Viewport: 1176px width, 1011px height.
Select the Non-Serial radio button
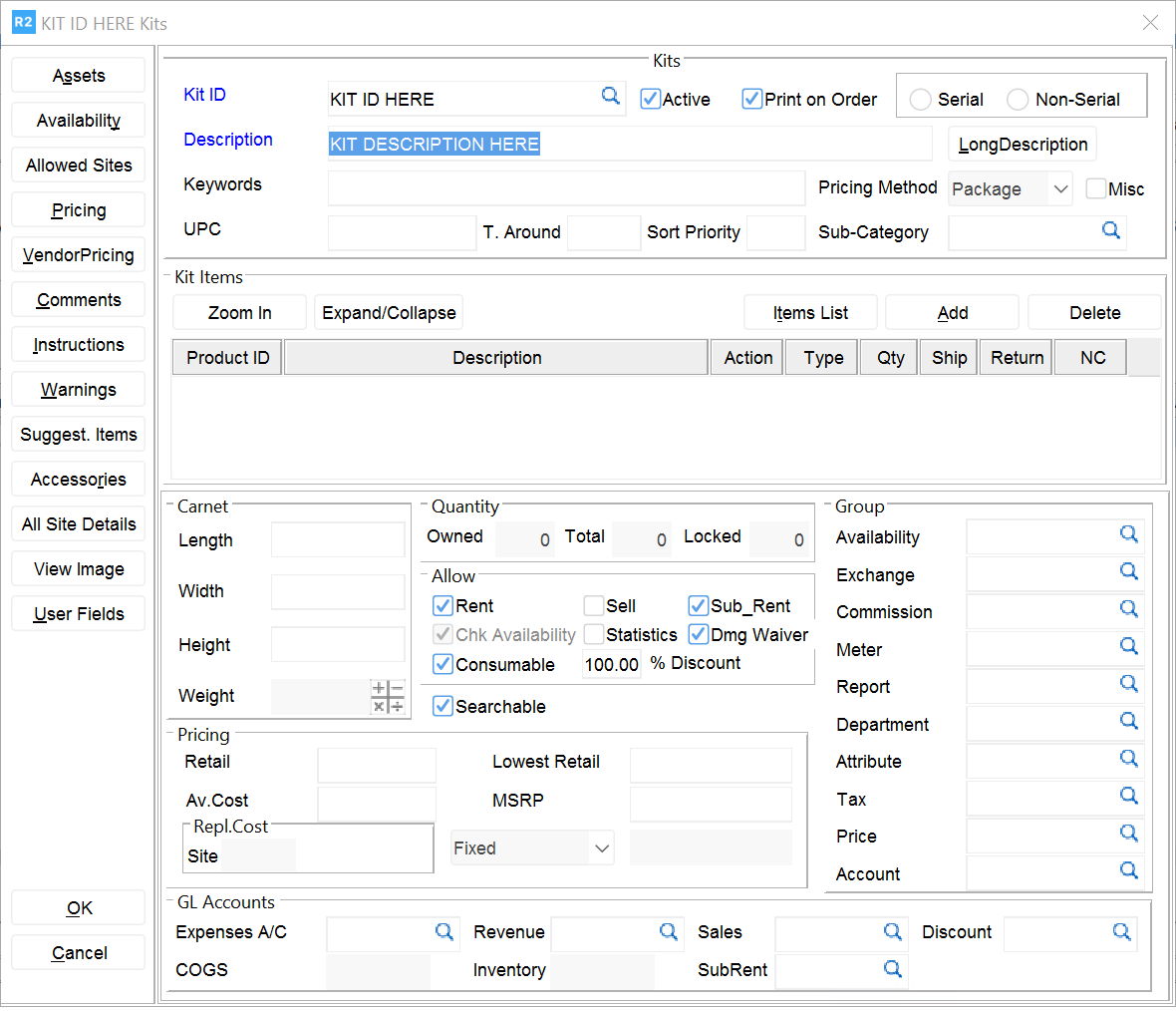click(x=1018, y=100)
